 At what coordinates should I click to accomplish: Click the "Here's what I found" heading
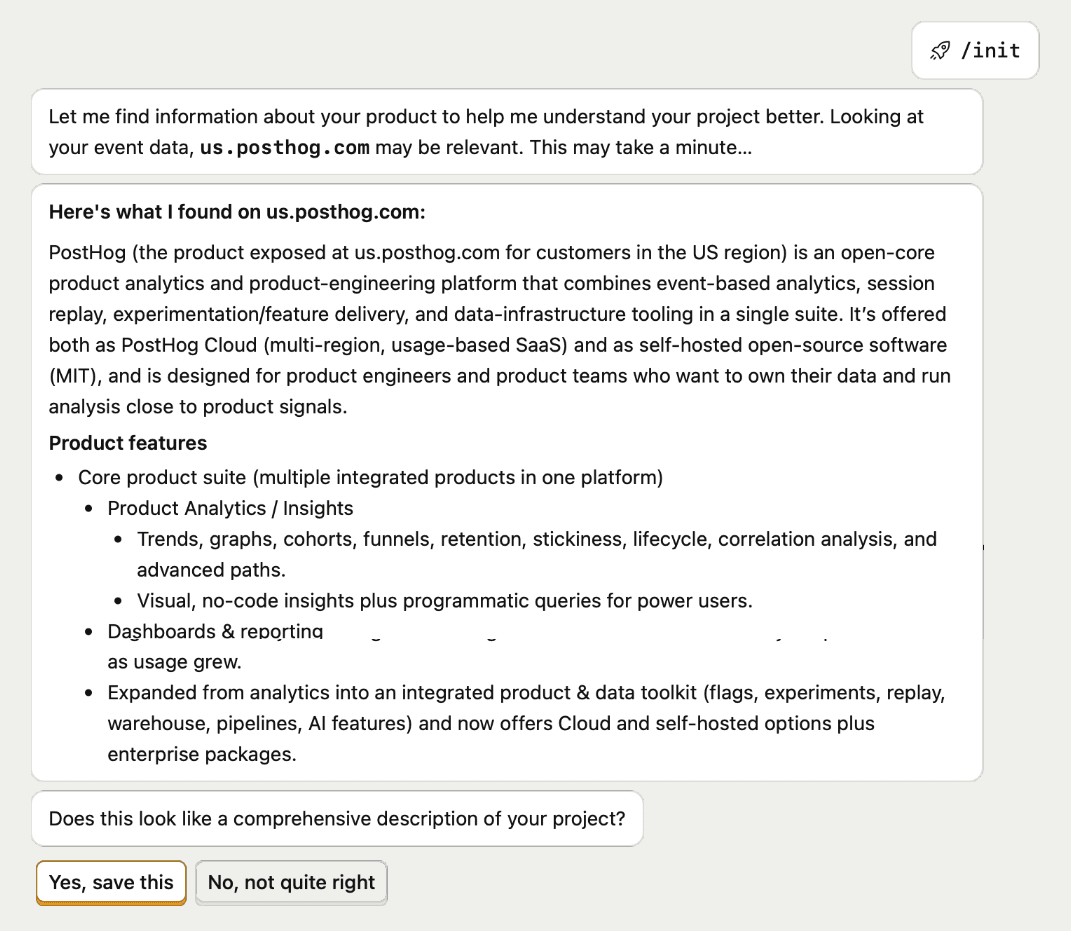237,212
